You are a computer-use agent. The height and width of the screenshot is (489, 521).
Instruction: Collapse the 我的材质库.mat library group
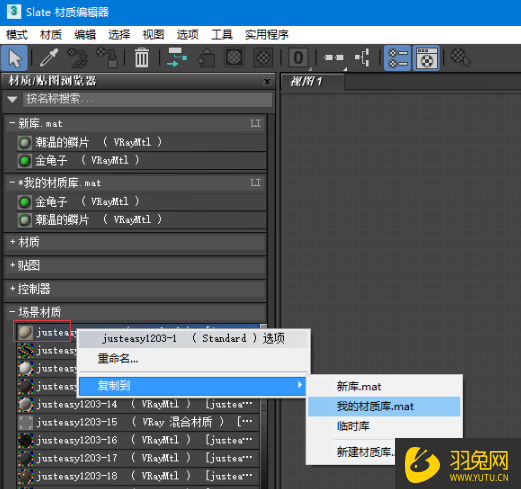coord(12,182)
